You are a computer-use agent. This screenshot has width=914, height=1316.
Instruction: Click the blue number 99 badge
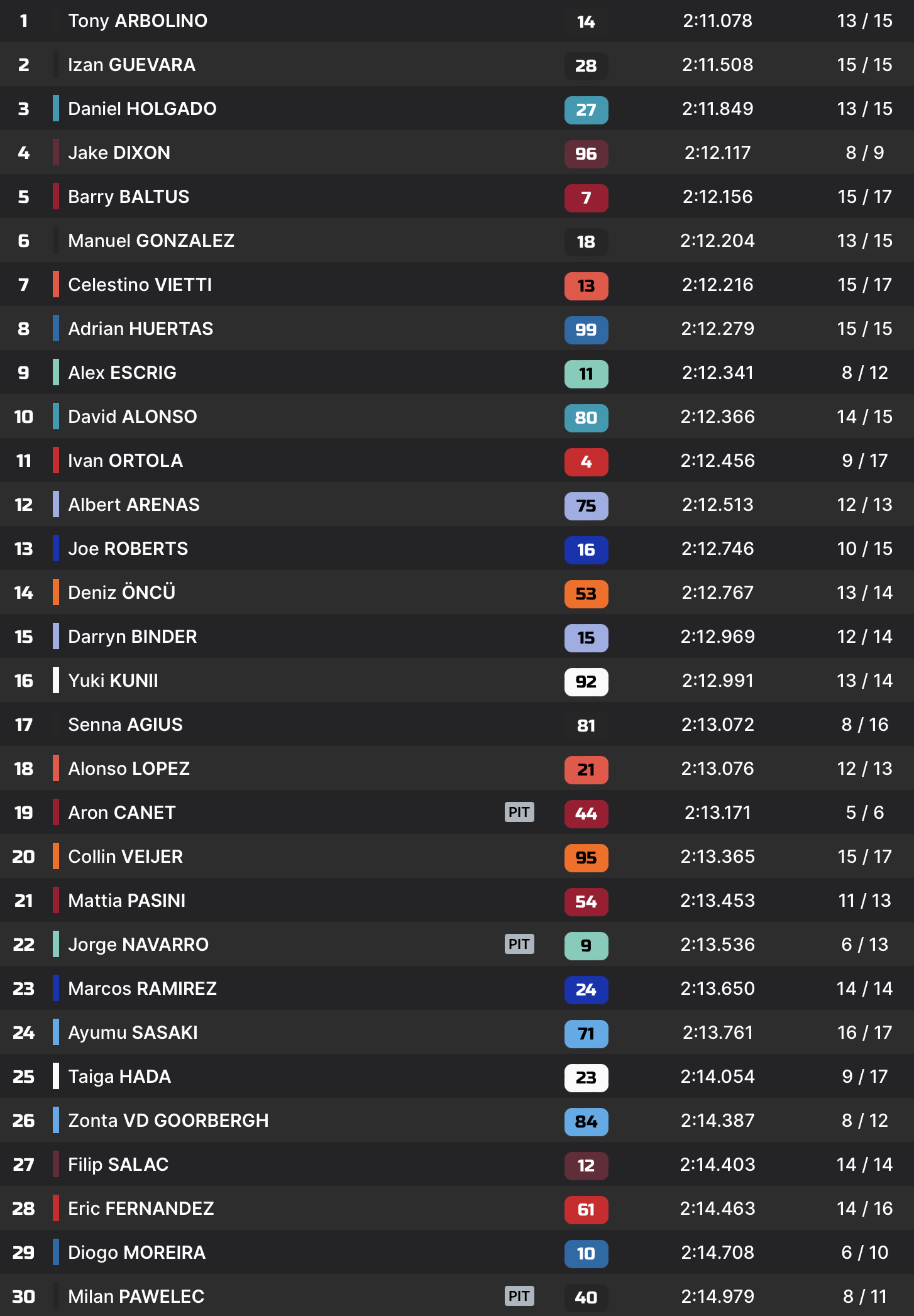click(586, 329)
